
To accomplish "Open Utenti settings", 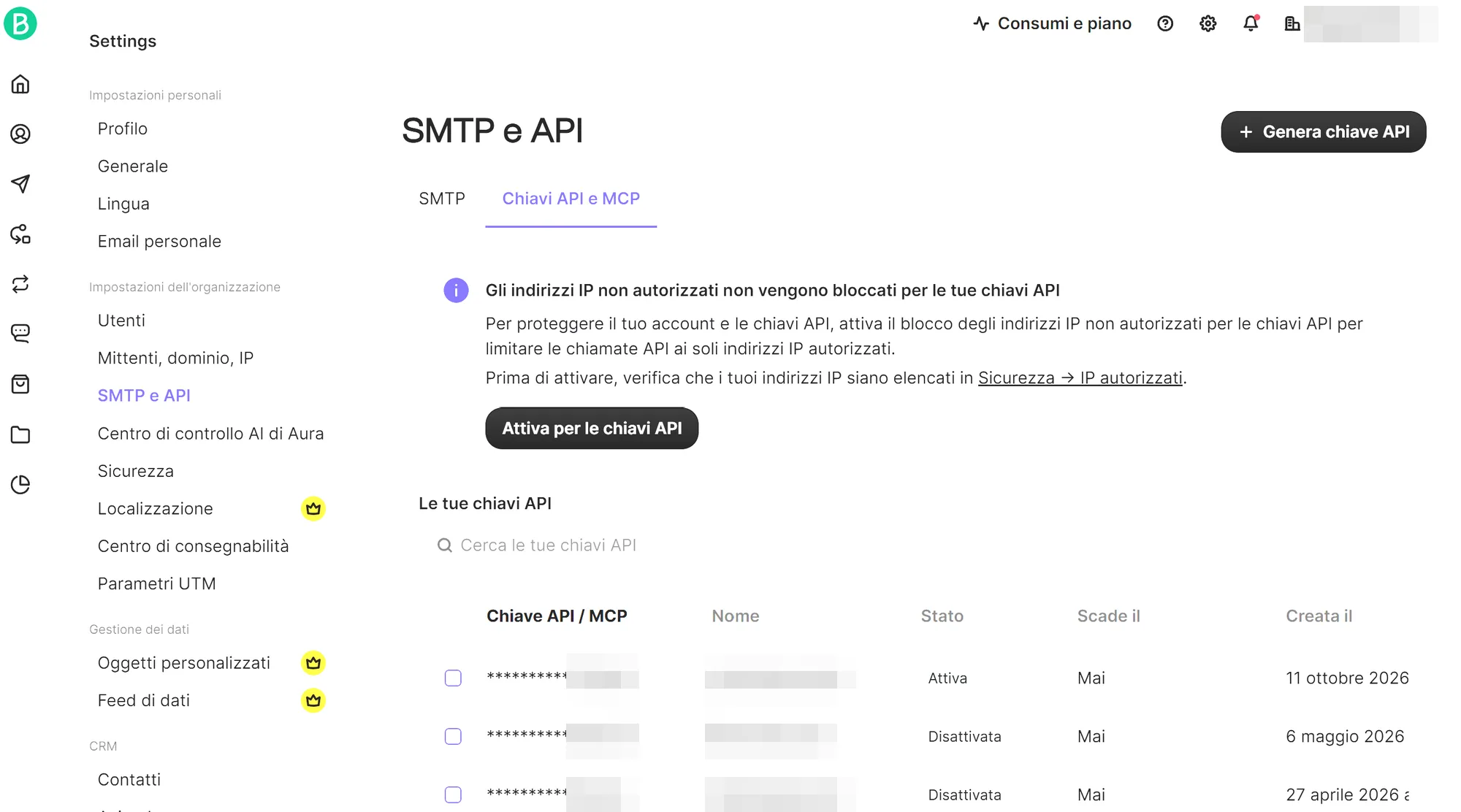I will click(121, 321).
